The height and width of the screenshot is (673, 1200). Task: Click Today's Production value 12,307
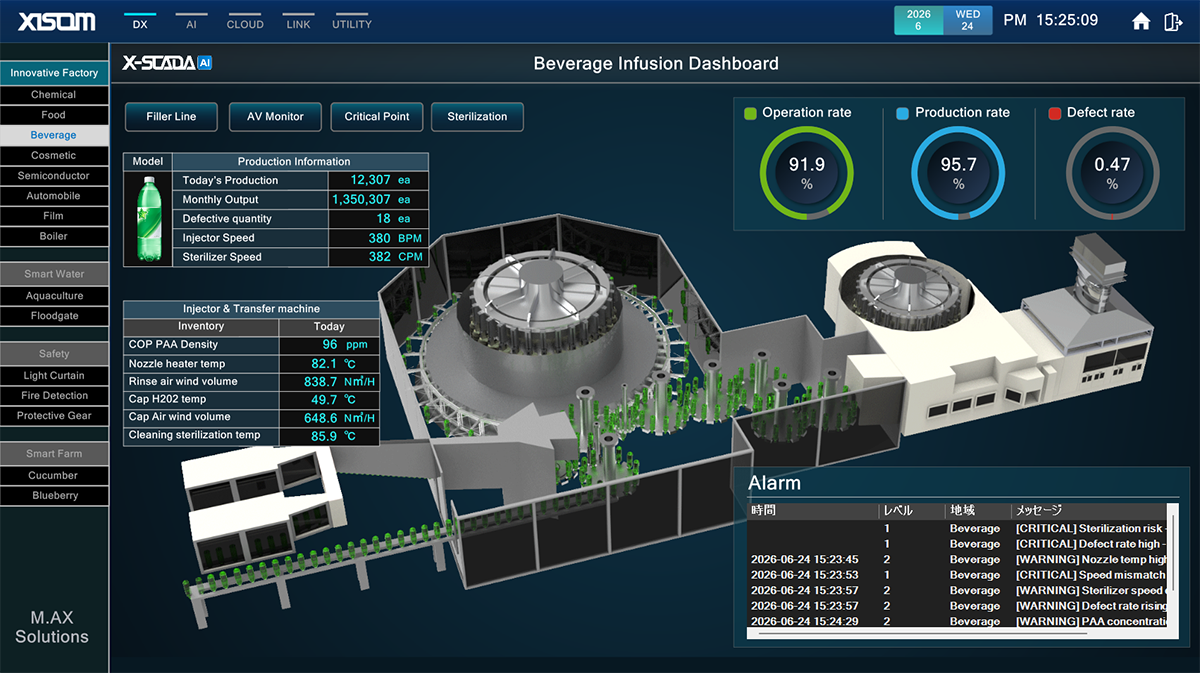point(370,180)
